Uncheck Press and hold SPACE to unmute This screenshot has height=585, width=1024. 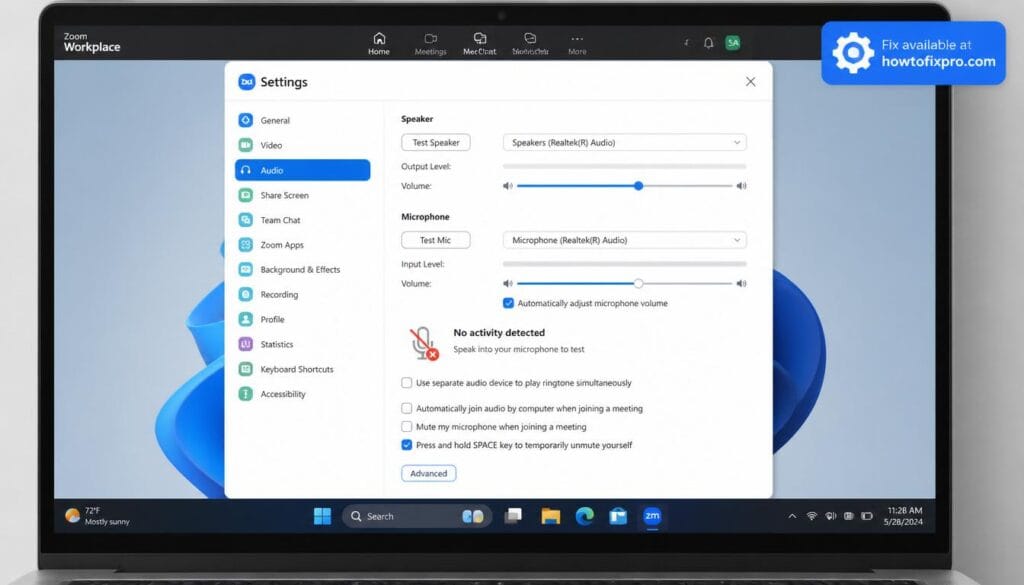click(x=406, y=445)
